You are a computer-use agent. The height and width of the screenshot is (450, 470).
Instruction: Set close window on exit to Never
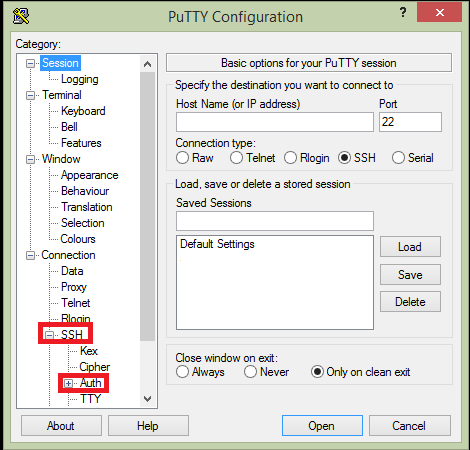click(250, 372)
